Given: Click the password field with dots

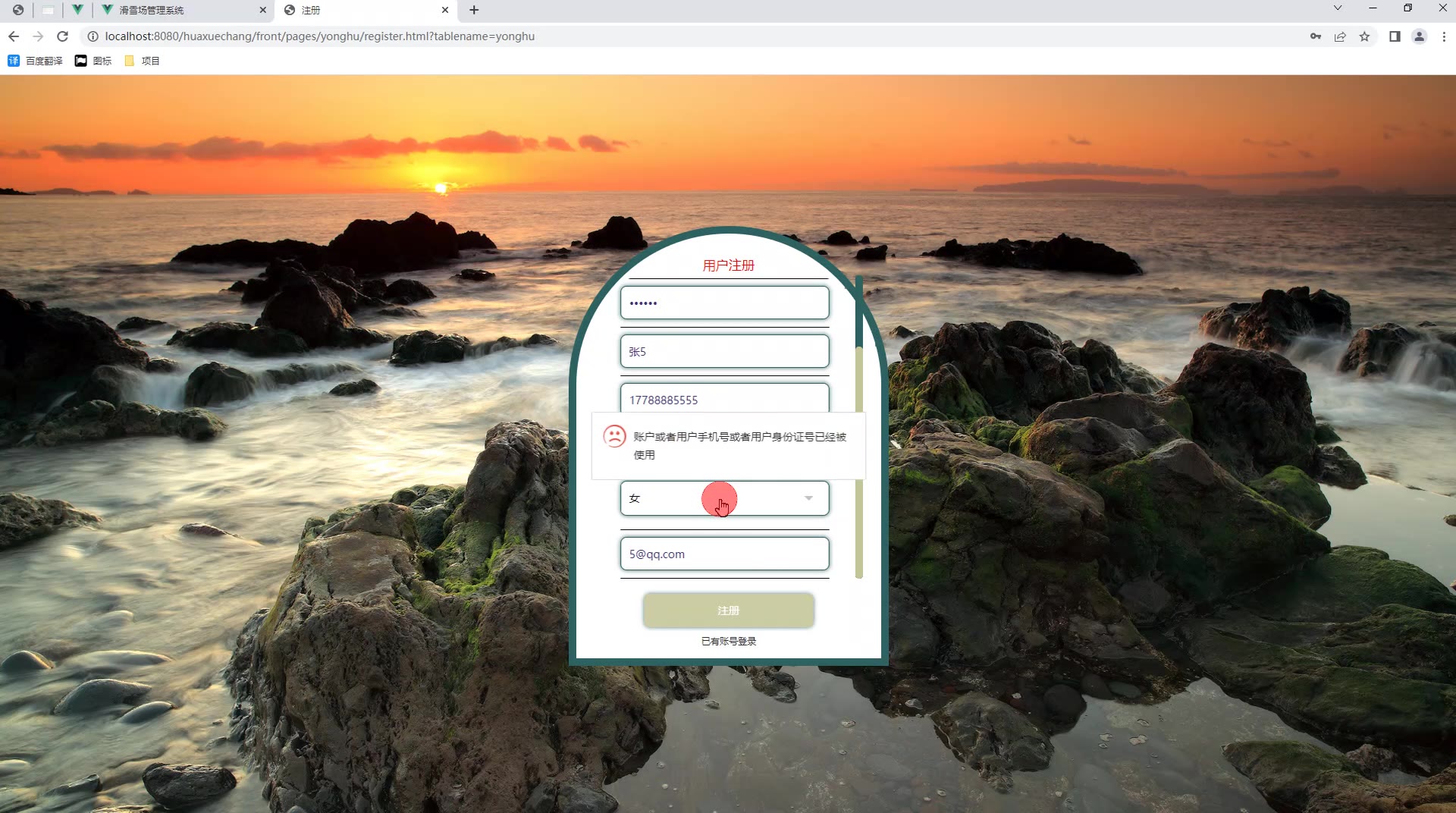Looking at the screenshot, I should (x=724, y=303).
